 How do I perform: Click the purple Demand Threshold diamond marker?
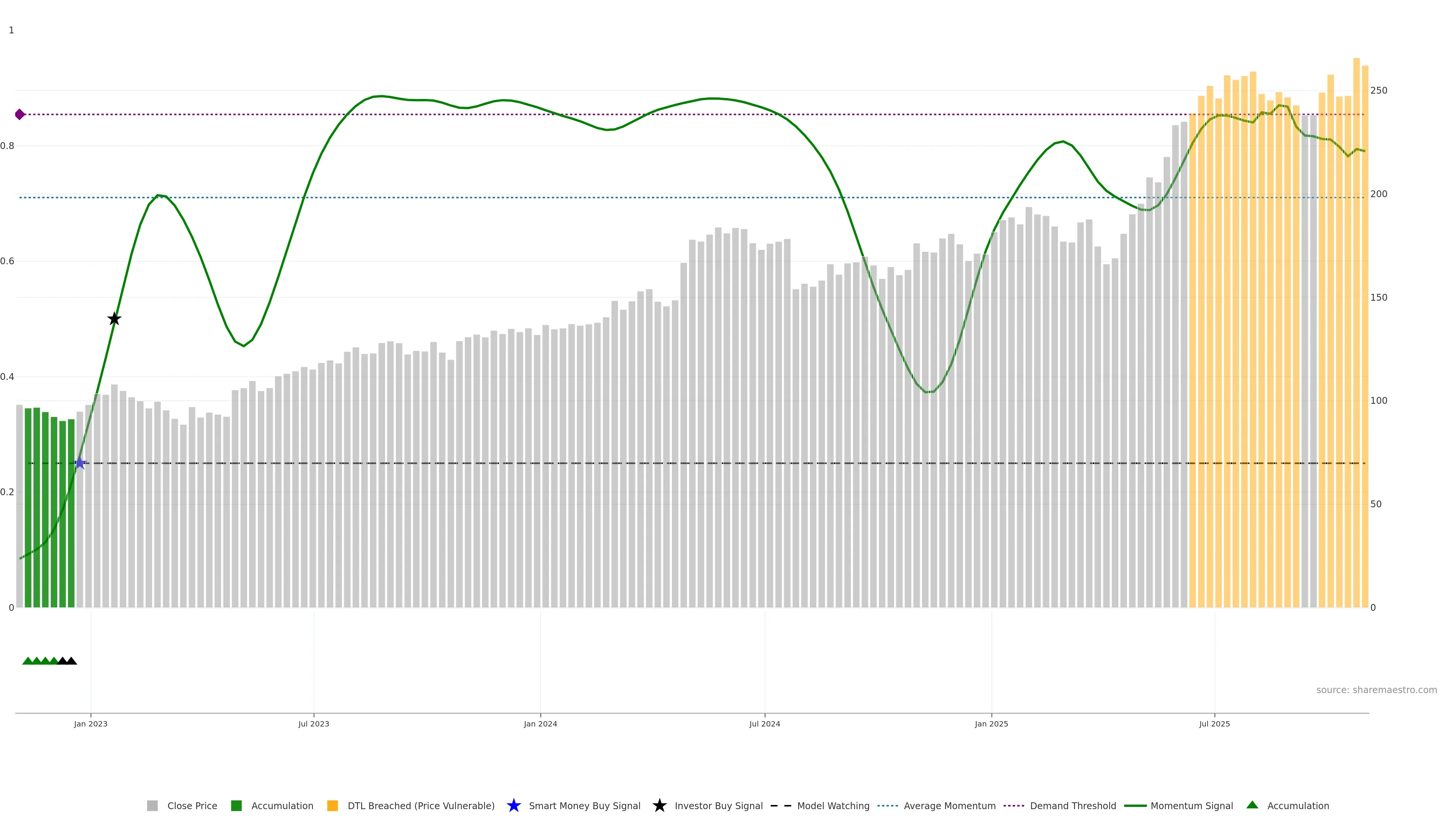(x=20, y=115)
